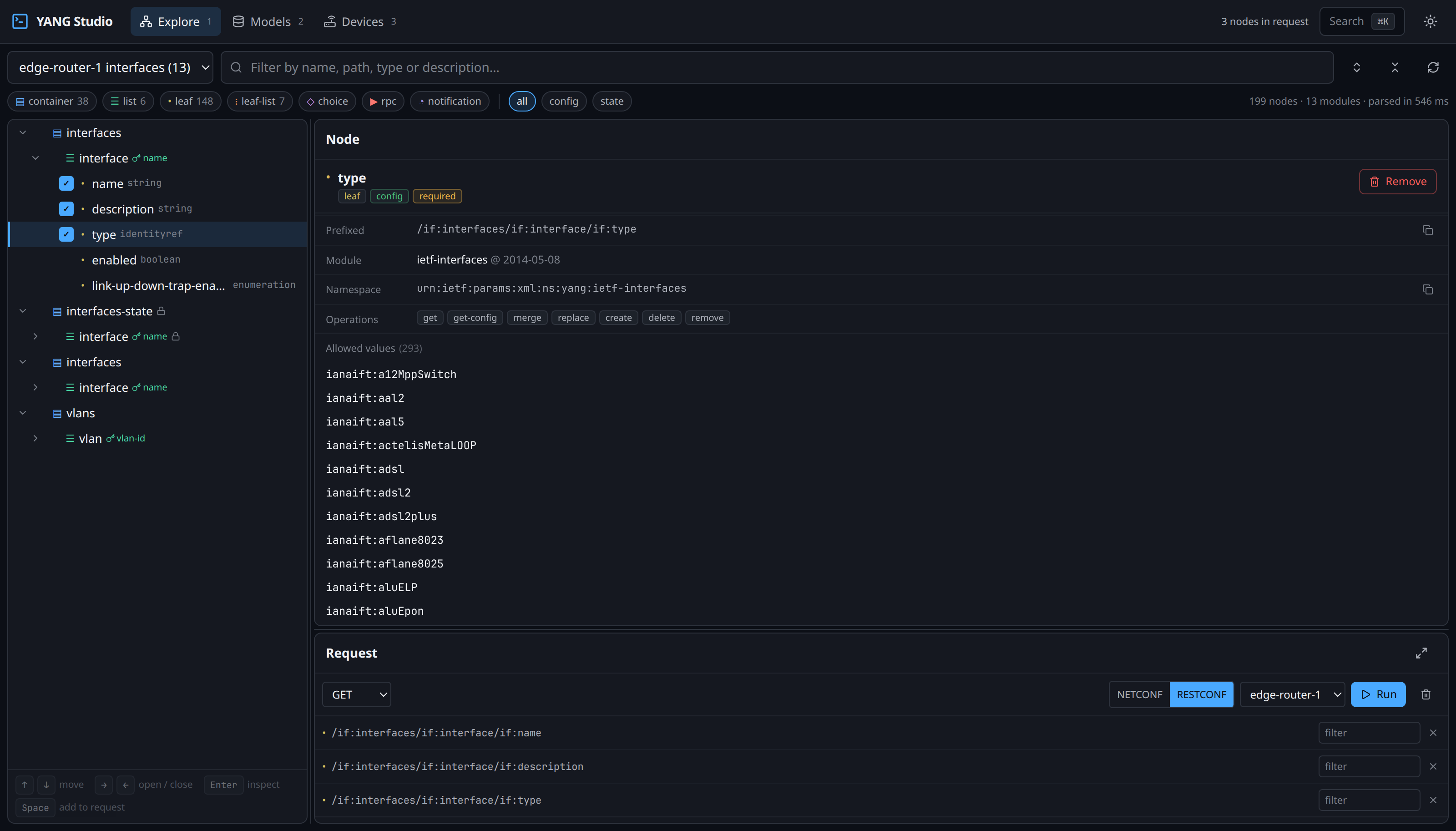Click the list icon beside vlan
This screenshot has height=831, width=1456.
coord(70,438)
